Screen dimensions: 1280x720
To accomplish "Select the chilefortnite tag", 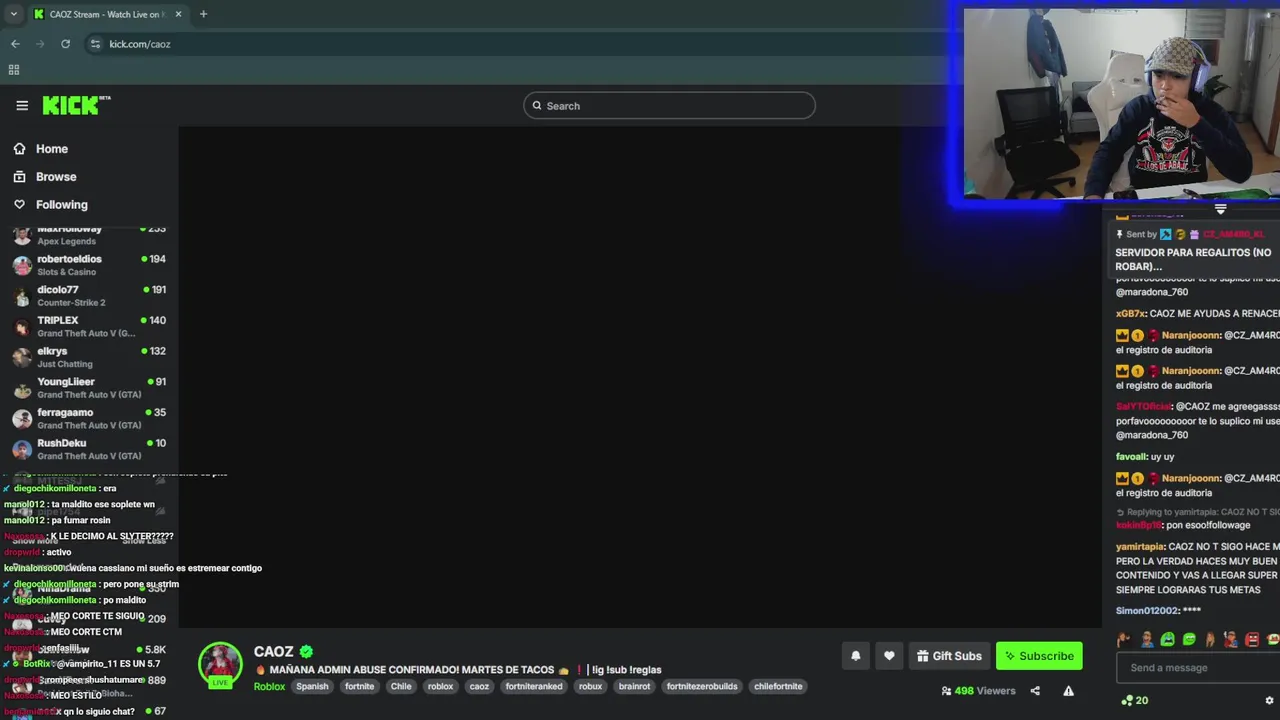I will coord(778,687).
